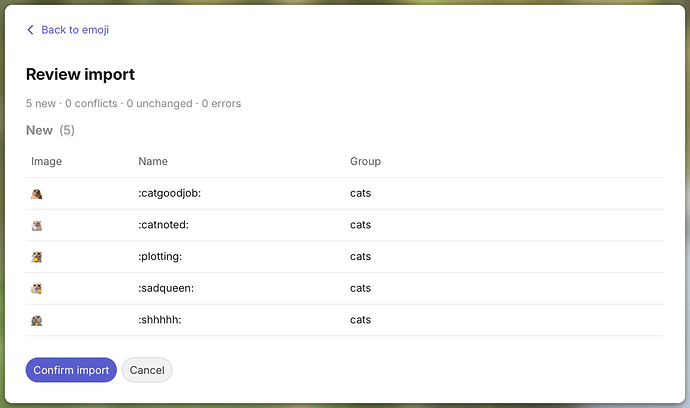This screenshot has width=690, height=408.
Task: Click the cats group in the shhhhh row
Action: coord(360,320)
